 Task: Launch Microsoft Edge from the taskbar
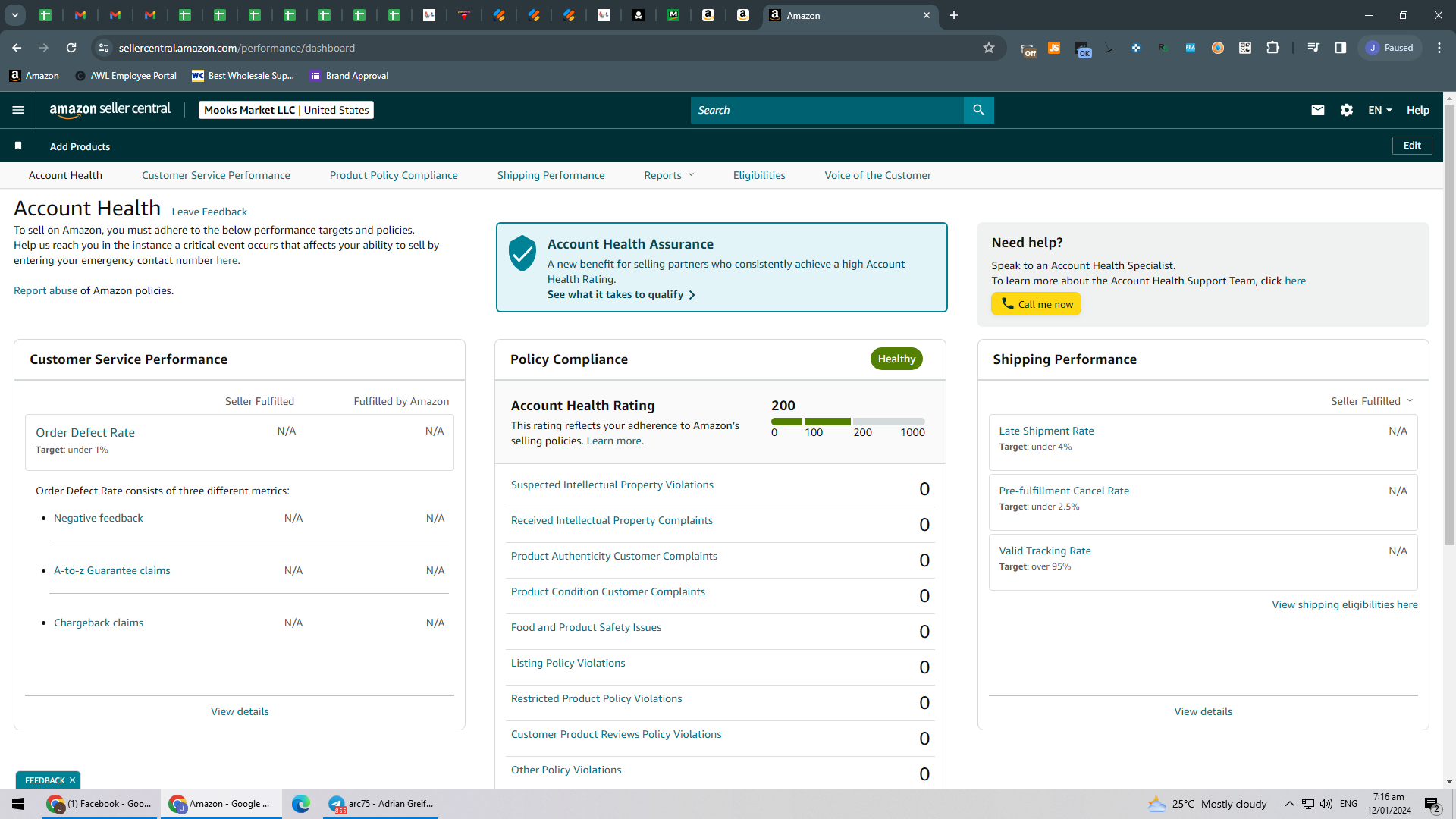(x=301, y=804)
